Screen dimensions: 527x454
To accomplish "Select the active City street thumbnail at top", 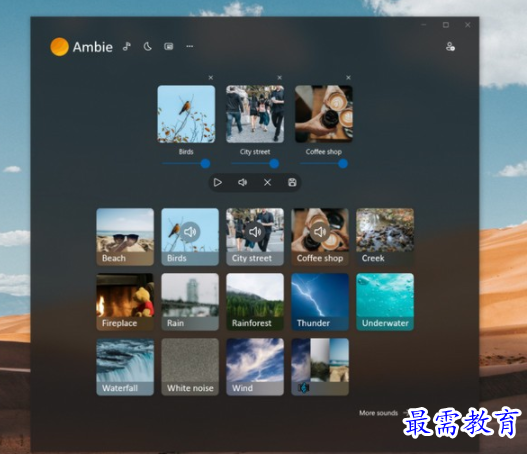I will tap(255, 114).
